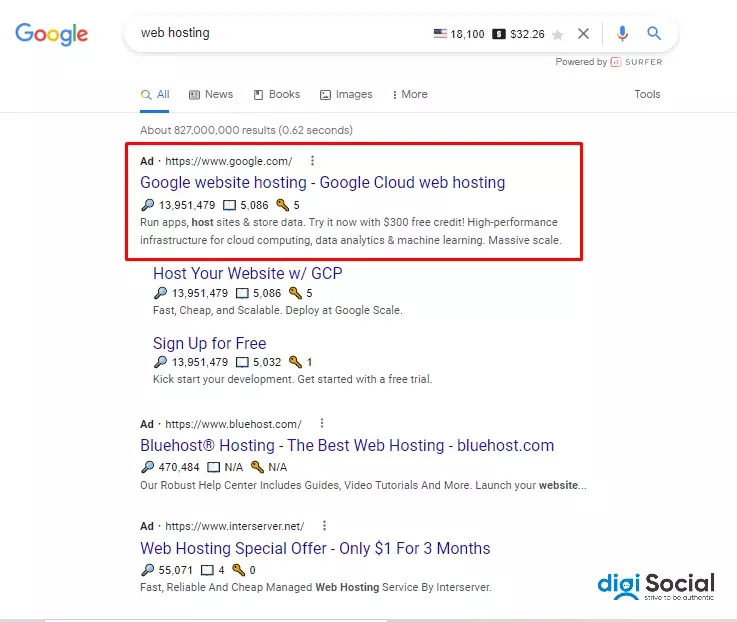Open Web Hosting Special Offer ad link
The width and height of the screenshot is (737, 622).
point(315,548)
